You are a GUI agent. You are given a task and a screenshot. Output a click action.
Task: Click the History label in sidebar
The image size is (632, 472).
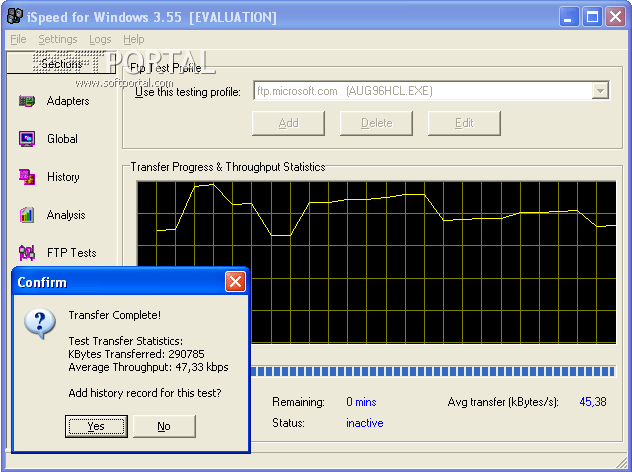coord(63,177)
